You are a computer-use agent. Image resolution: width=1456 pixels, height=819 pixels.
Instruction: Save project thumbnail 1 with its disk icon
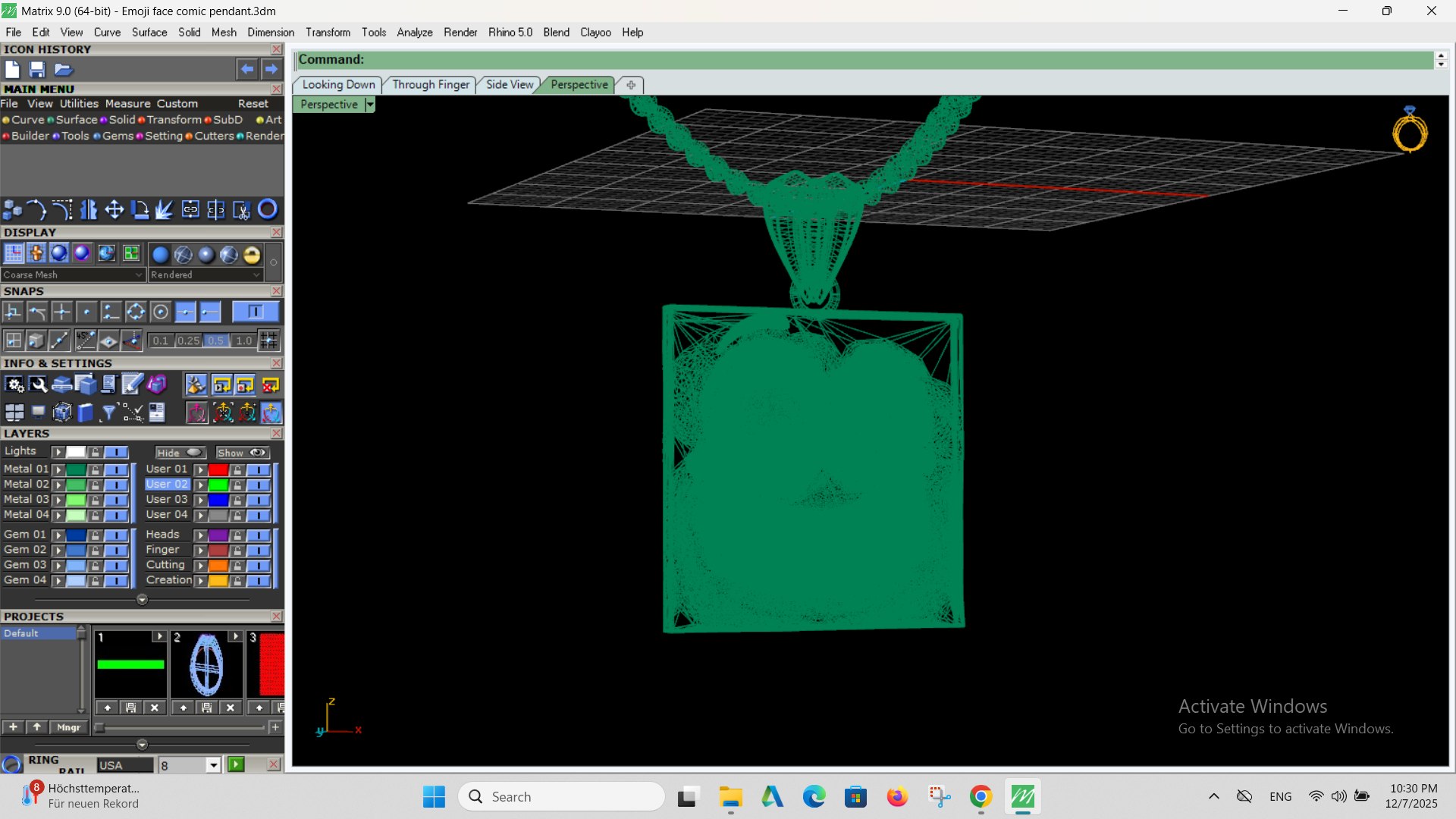pos(130,708)
